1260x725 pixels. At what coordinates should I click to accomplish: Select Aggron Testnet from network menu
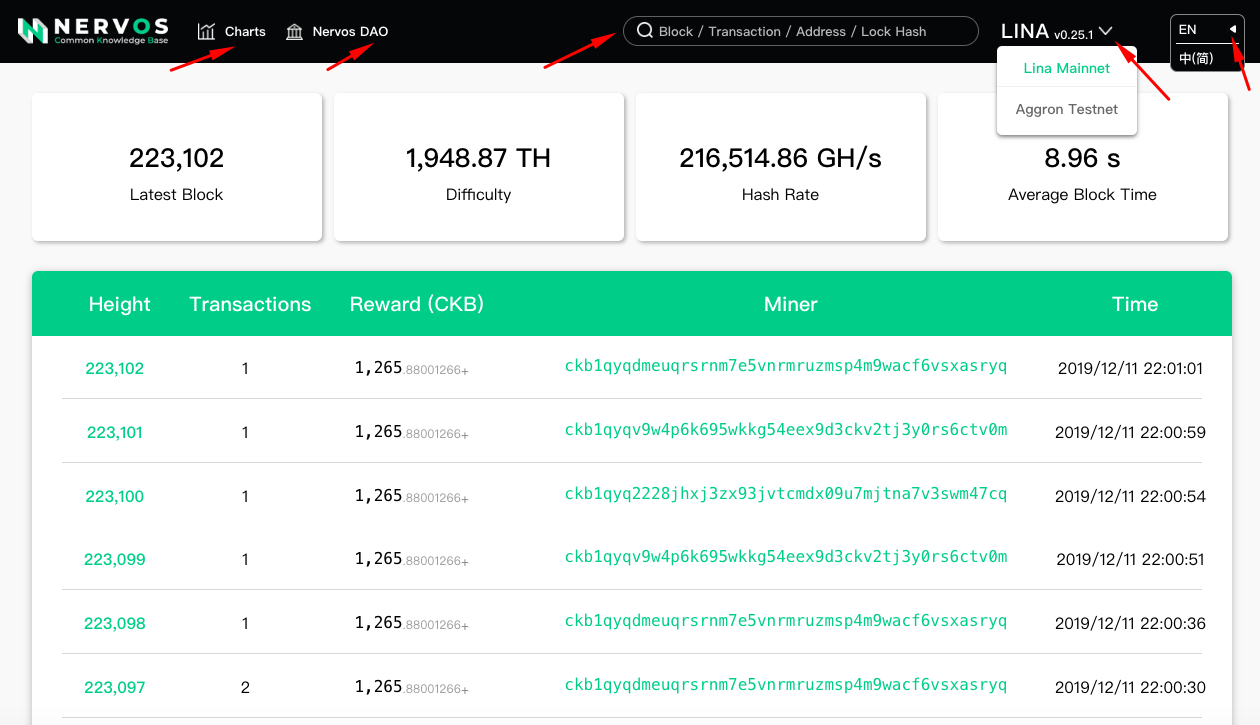(1066, 109)
